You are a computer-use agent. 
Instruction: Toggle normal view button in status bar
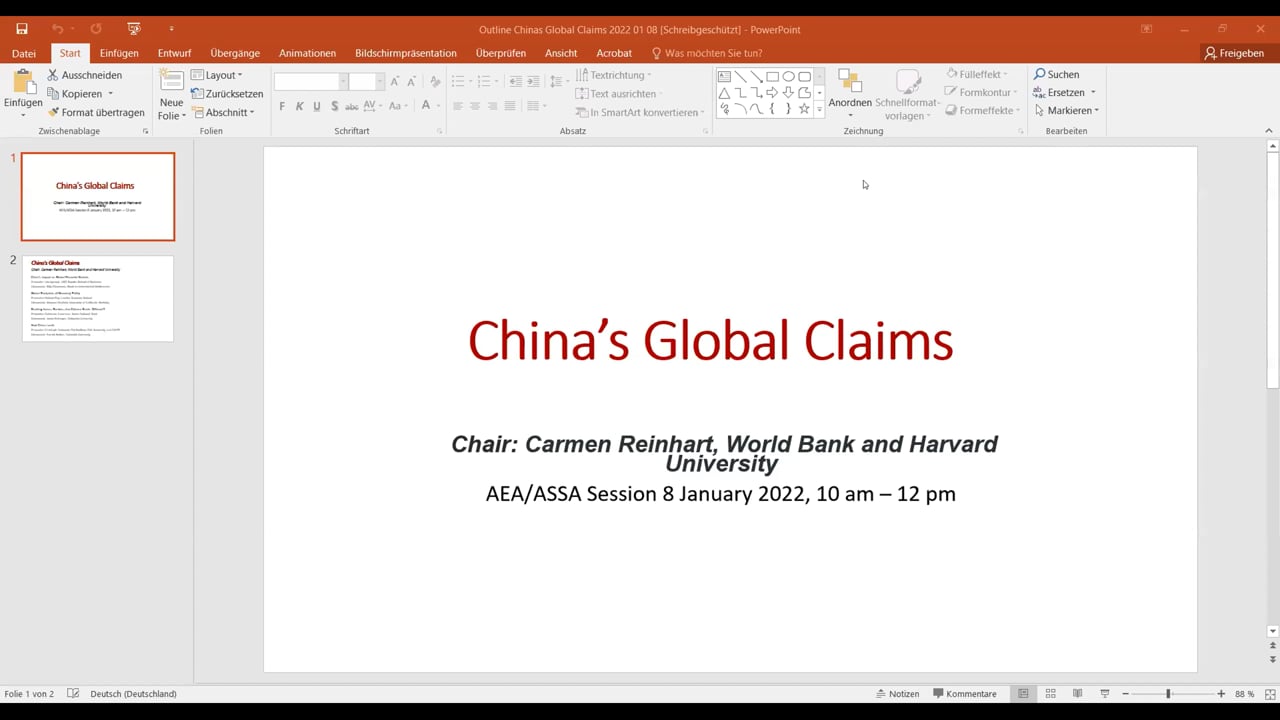point(1023,694)
